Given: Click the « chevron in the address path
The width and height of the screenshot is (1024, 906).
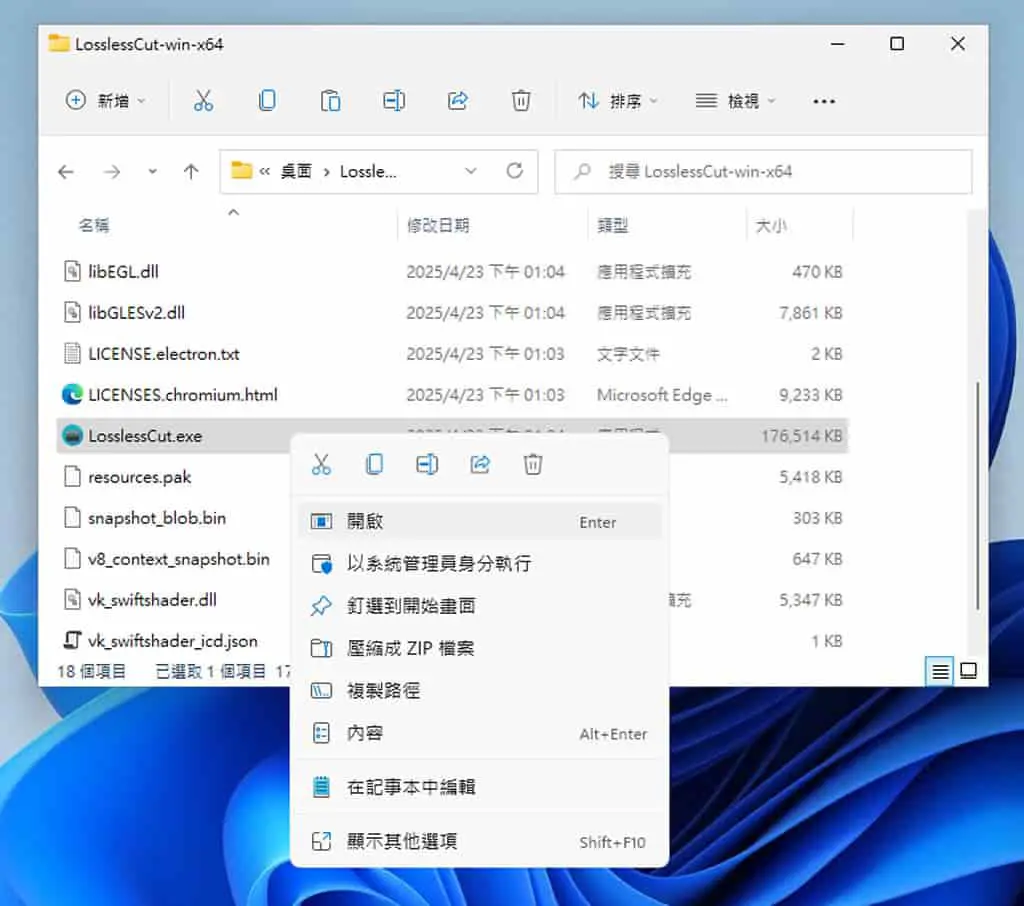Looking at the screenshot, I should pos(264,172).
